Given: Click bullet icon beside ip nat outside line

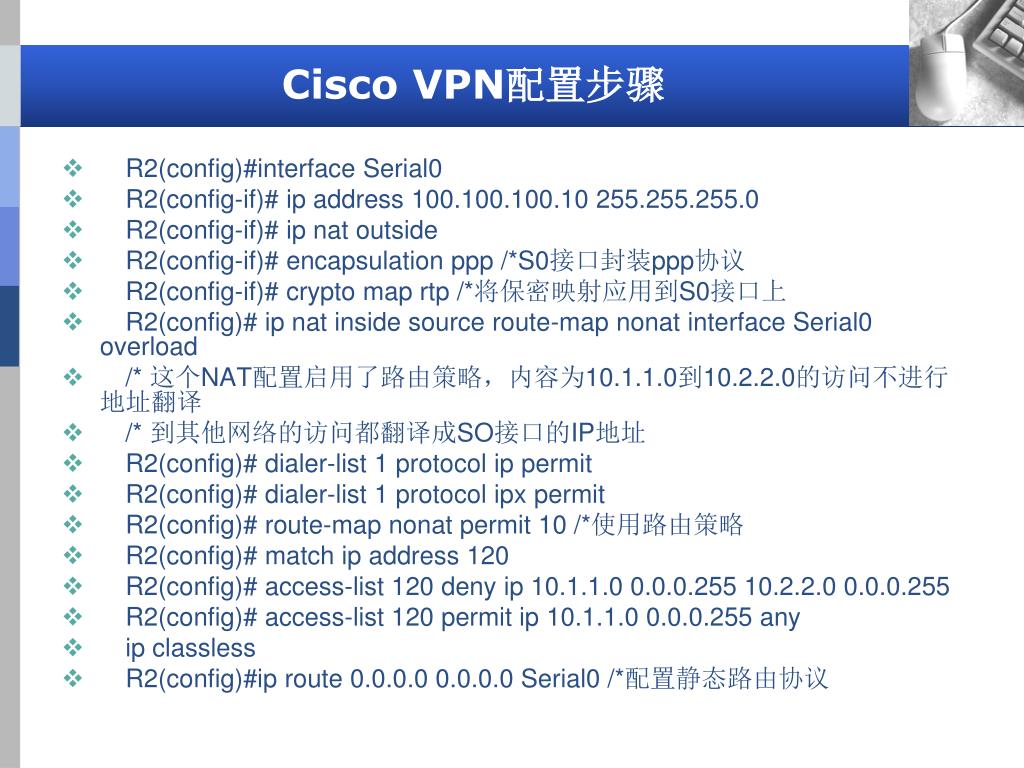Looking at the screenshot, I should (x=72, y=230).
